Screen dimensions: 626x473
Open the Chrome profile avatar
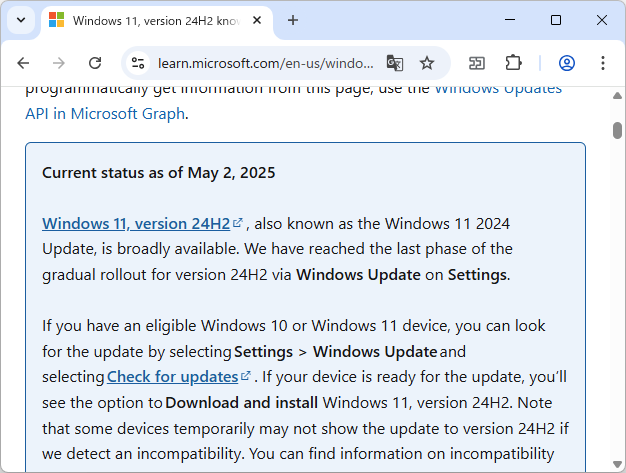[x=566, y=63]
